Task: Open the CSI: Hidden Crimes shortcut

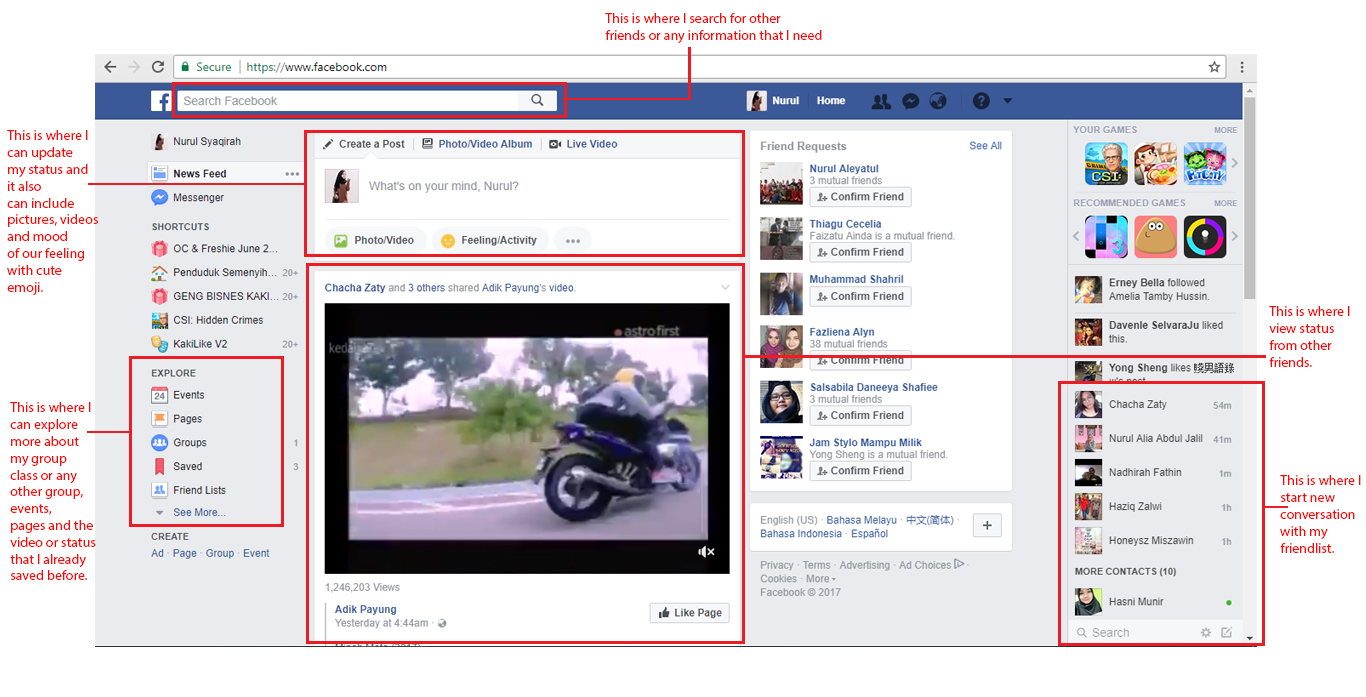Action: coord(208,320)
